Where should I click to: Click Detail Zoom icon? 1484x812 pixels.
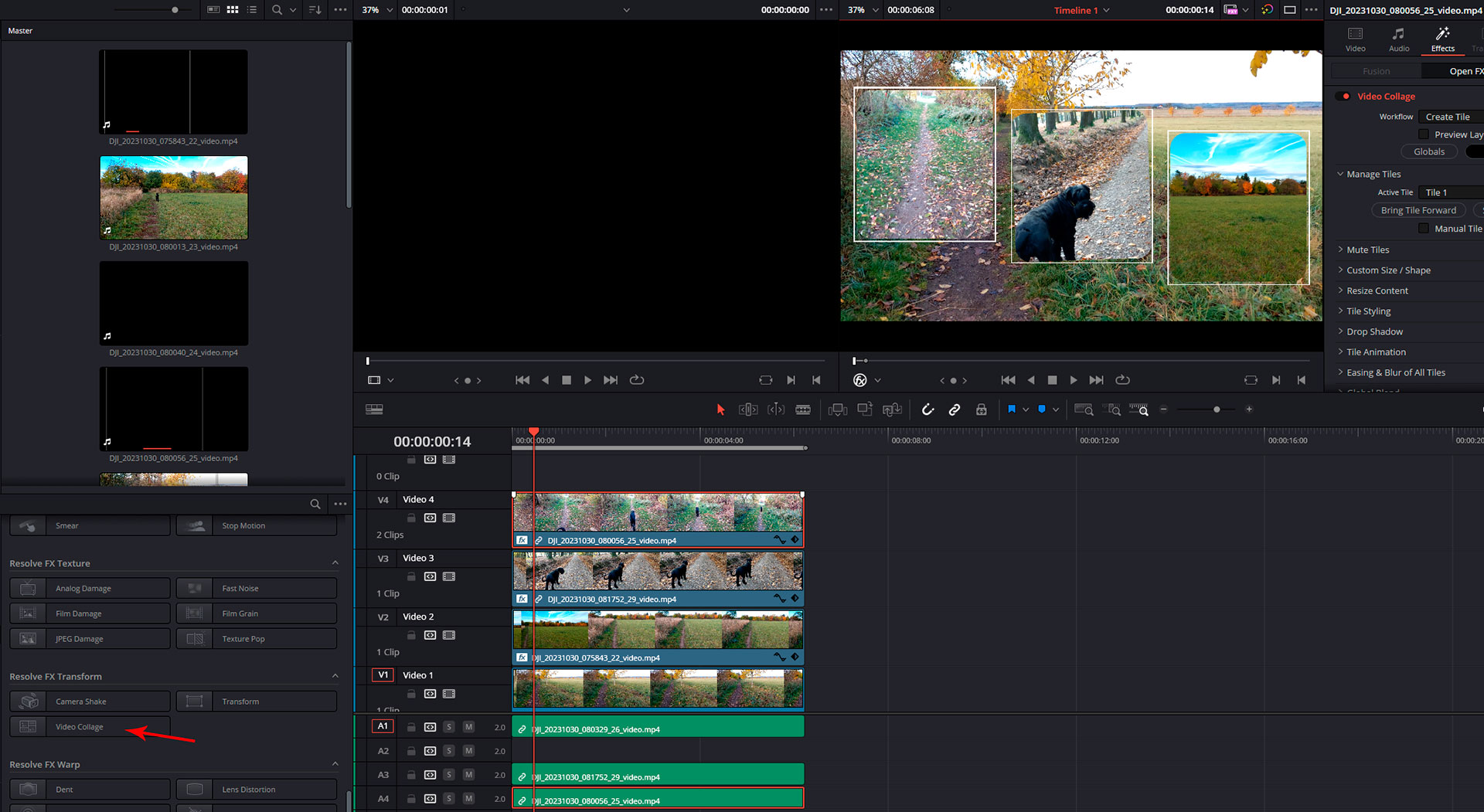(x=1111, y=409)
